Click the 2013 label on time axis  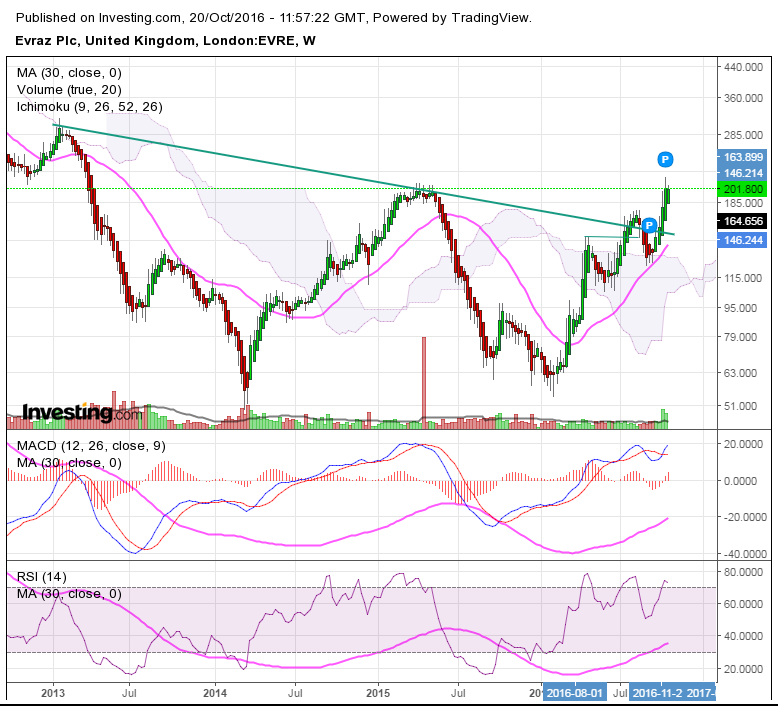click(x=53, y=693)
